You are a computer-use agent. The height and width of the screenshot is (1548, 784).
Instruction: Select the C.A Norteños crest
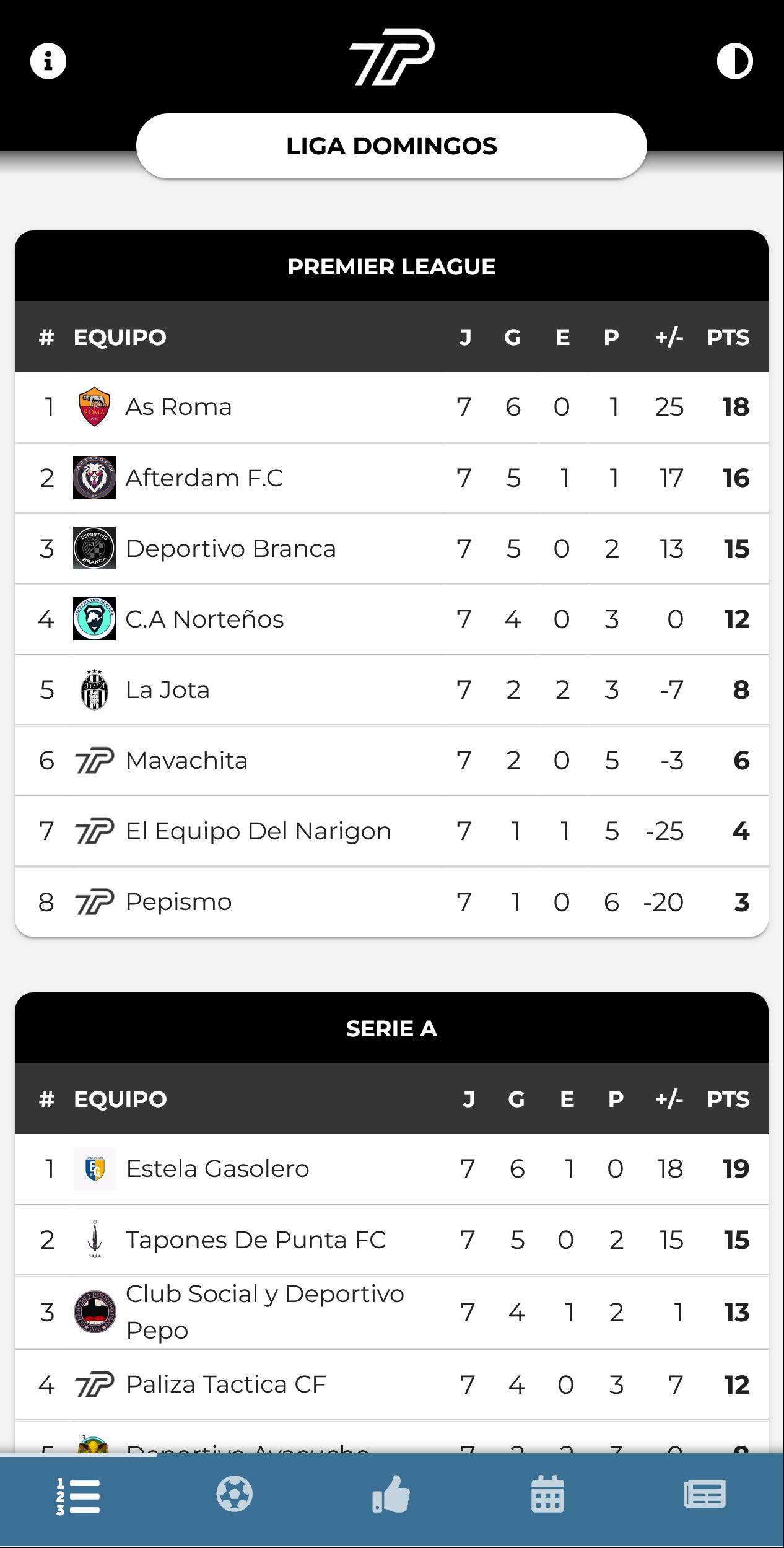(94, 619)
